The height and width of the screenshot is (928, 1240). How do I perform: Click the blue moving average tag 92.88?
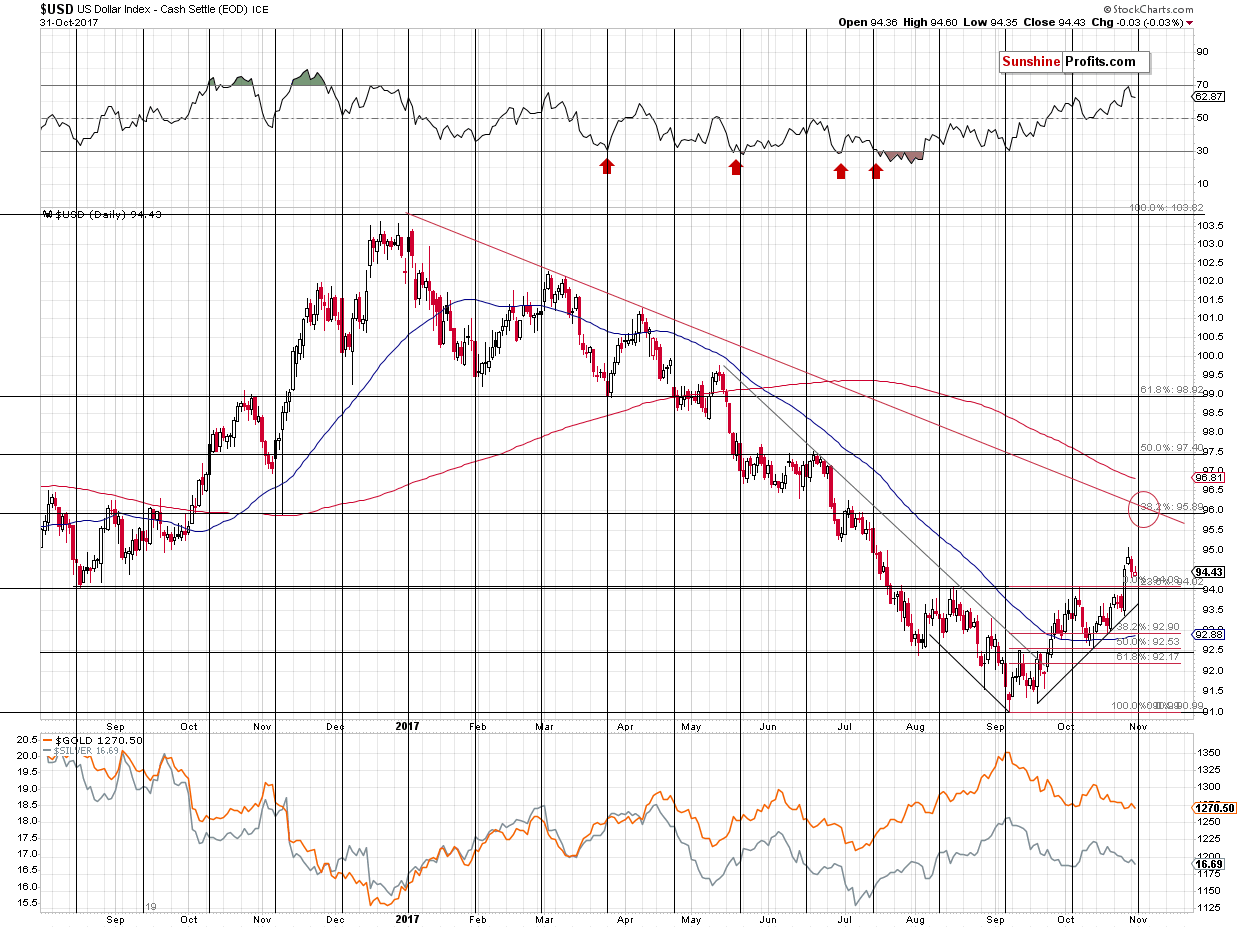[x=1209, y=633]
